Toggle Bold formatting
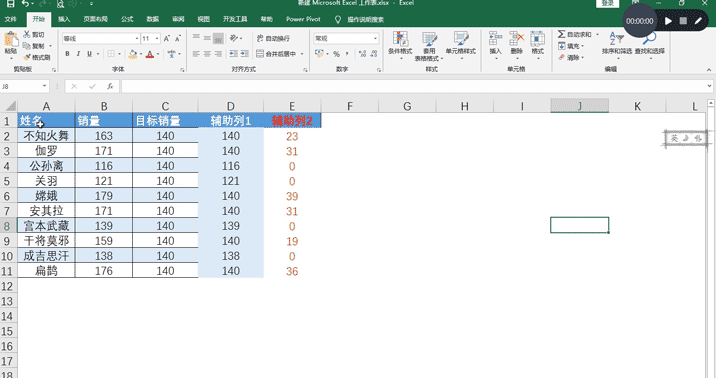The image size is (716, 378). [x=67, y=54]
